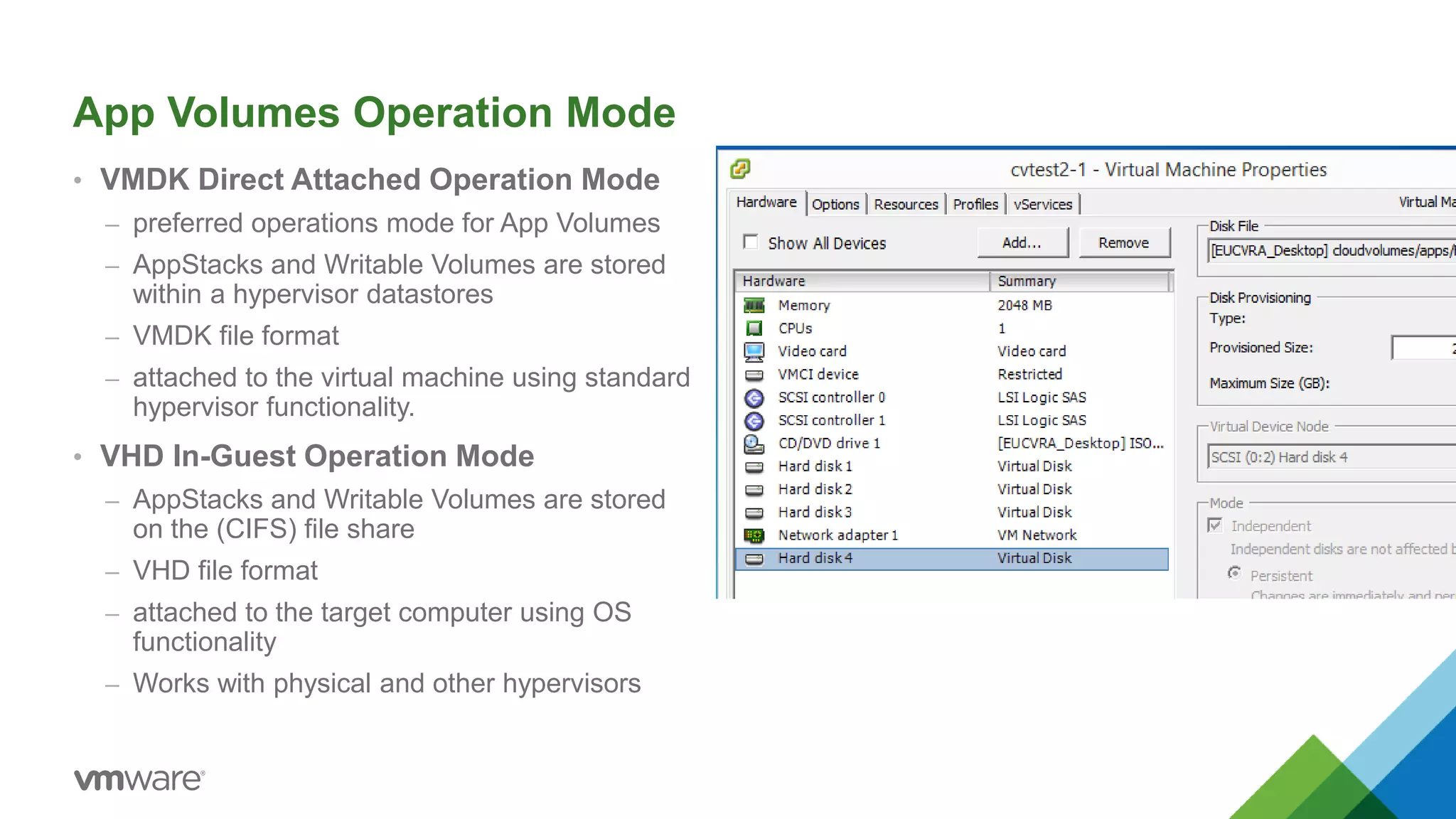Click the vSphere window title icon
Image resolution: width=1456 pixels, height=819 pixels.
740,169
